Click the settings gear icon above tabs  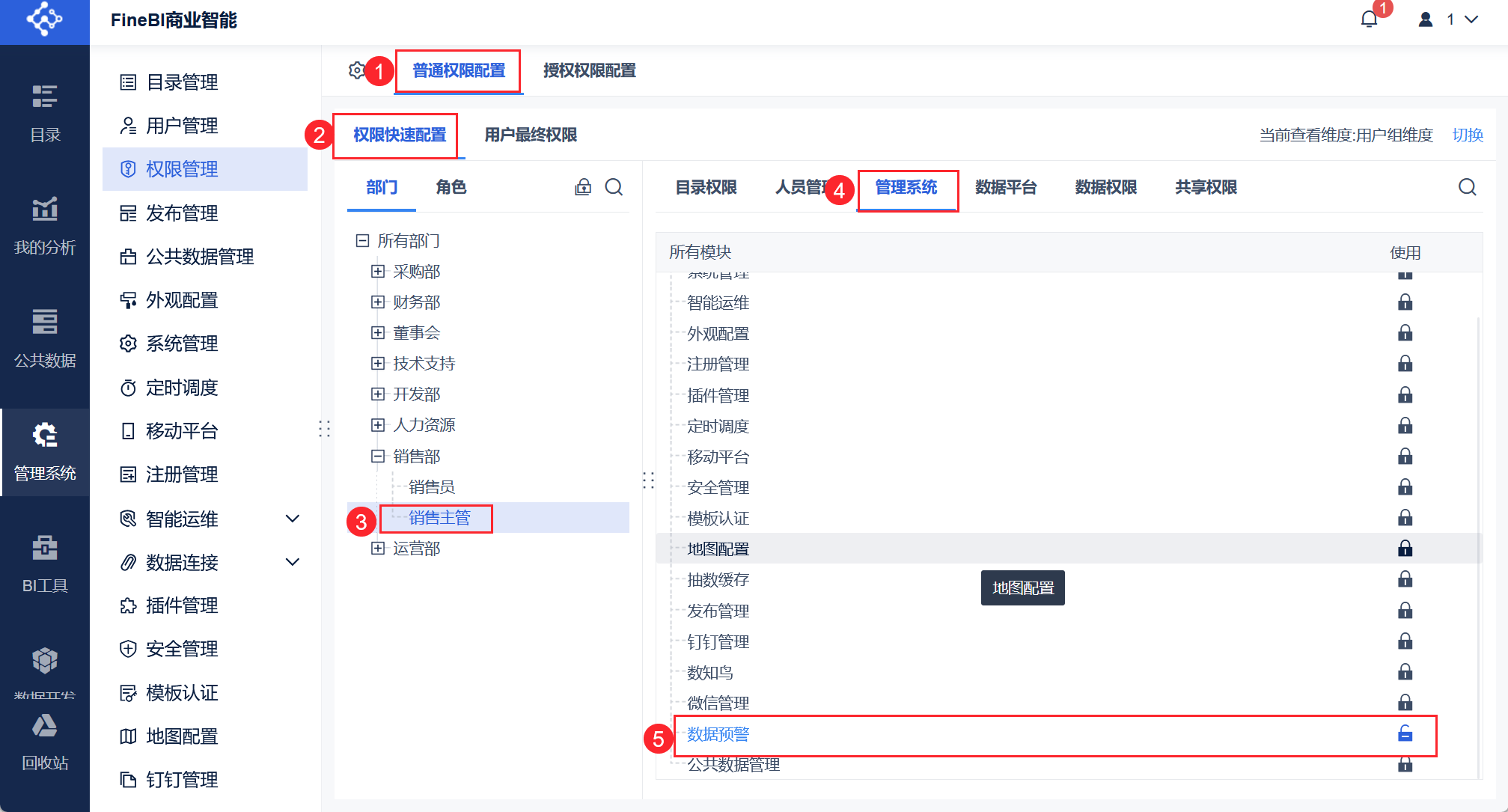pyautogui.click(x=357, y=70)
